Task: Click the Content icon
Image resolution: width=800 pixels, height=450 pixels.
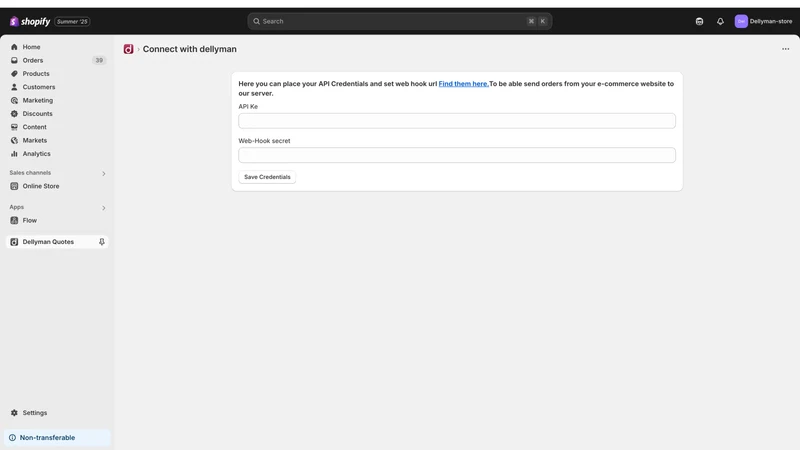Action: pyautogui.click(x=14, y=127)
